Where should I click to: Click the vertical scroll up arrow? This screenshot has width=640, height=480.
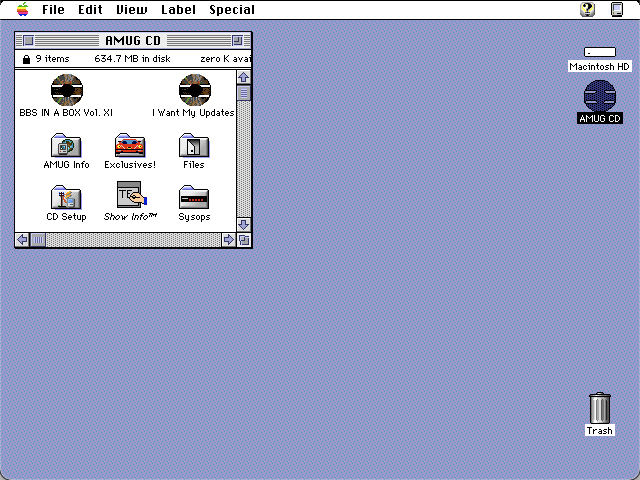pyautogui.click(x=244, y=77)
